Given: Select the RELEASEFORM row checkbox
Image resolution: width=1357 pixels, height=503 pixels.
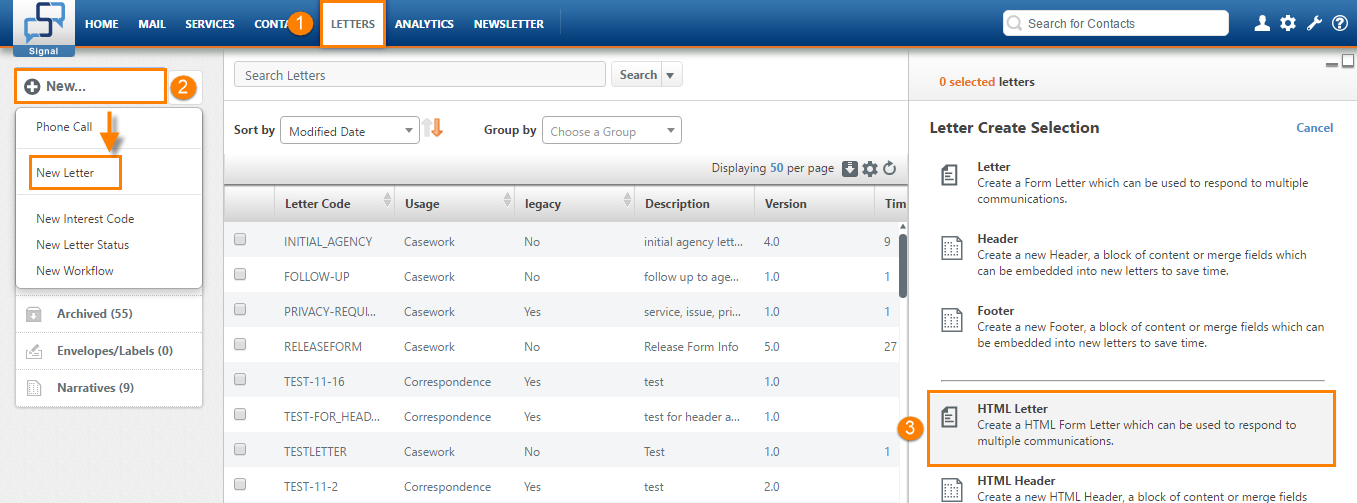Looking at the screenshot, I should (240, 345).
